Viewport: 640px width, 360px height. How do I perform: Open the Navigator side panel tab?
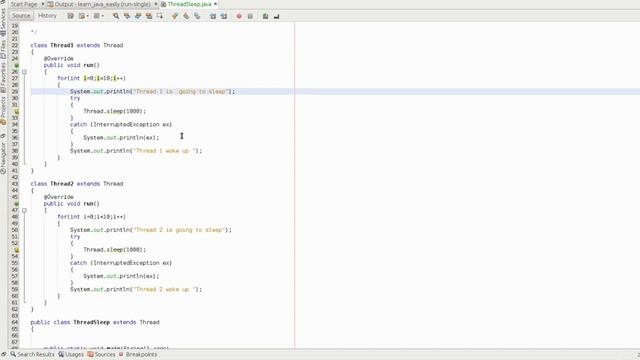tap(3, 158)
